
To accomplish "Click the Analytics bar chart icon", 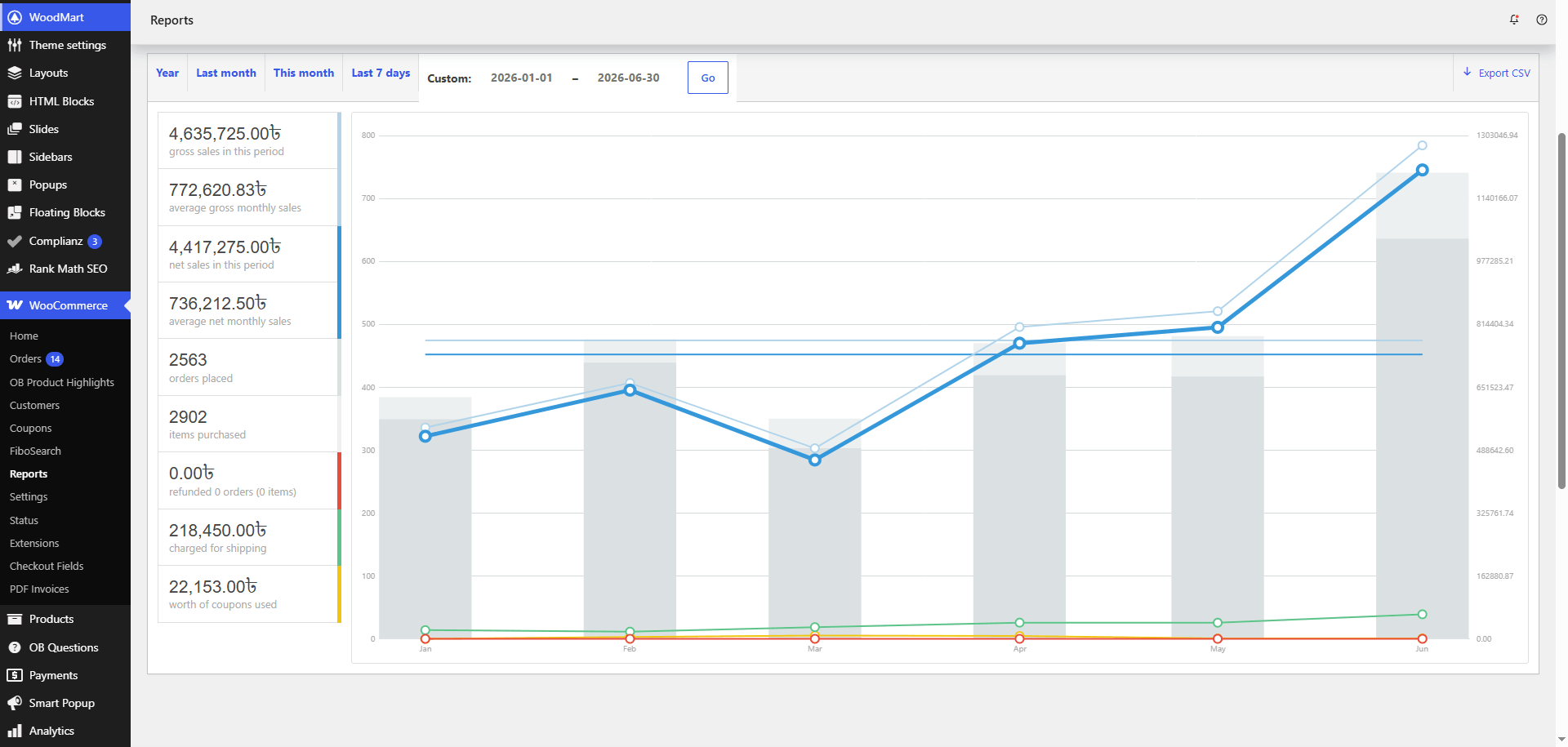I will [15, 731].
